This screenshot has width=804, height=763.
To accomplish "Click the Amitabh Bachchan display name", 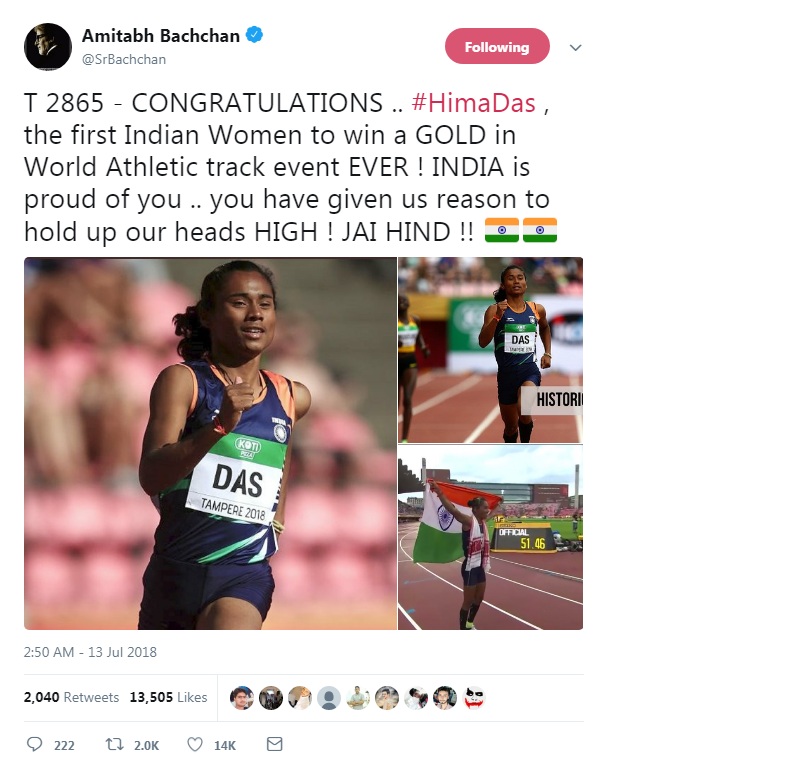I will point(160,36).
